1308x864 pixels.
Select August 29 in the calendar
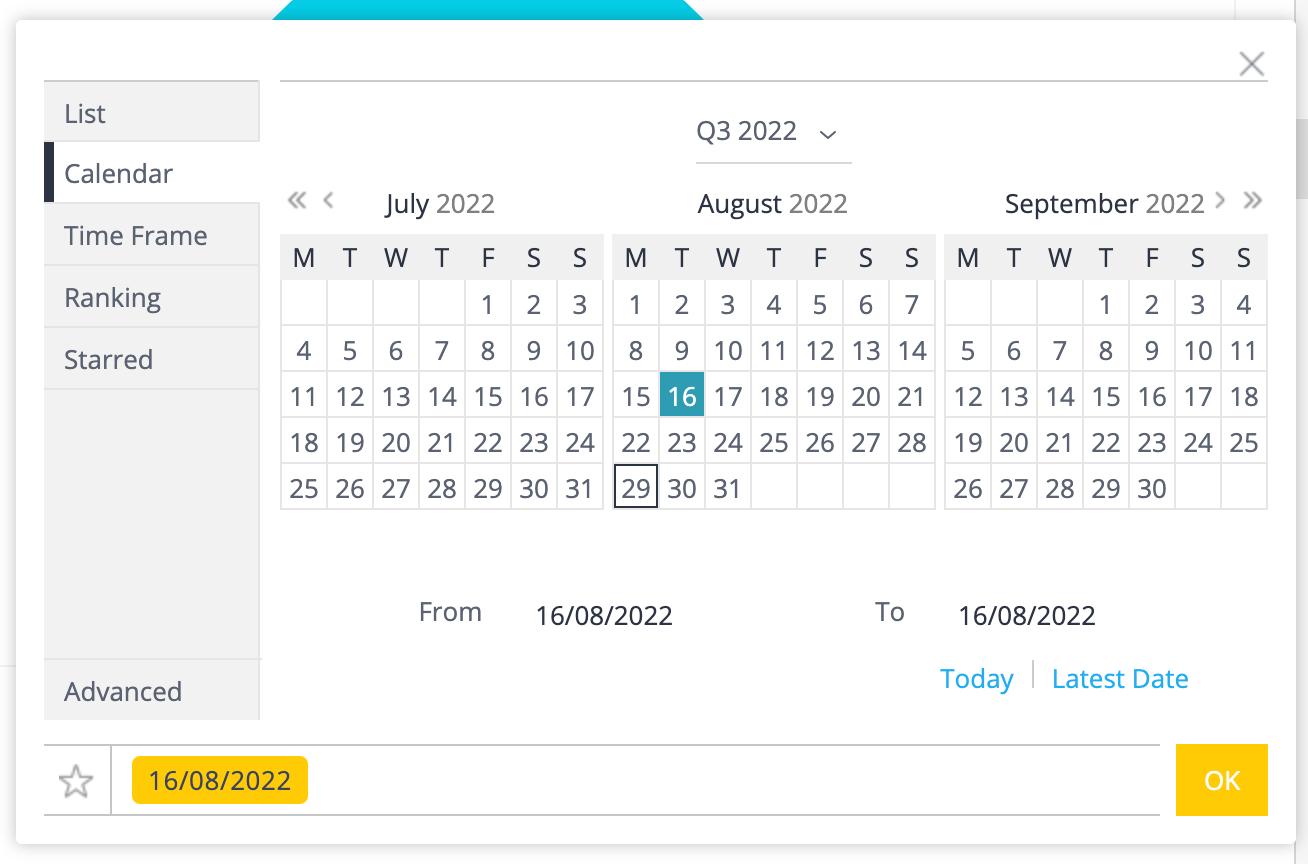(636, 489)
